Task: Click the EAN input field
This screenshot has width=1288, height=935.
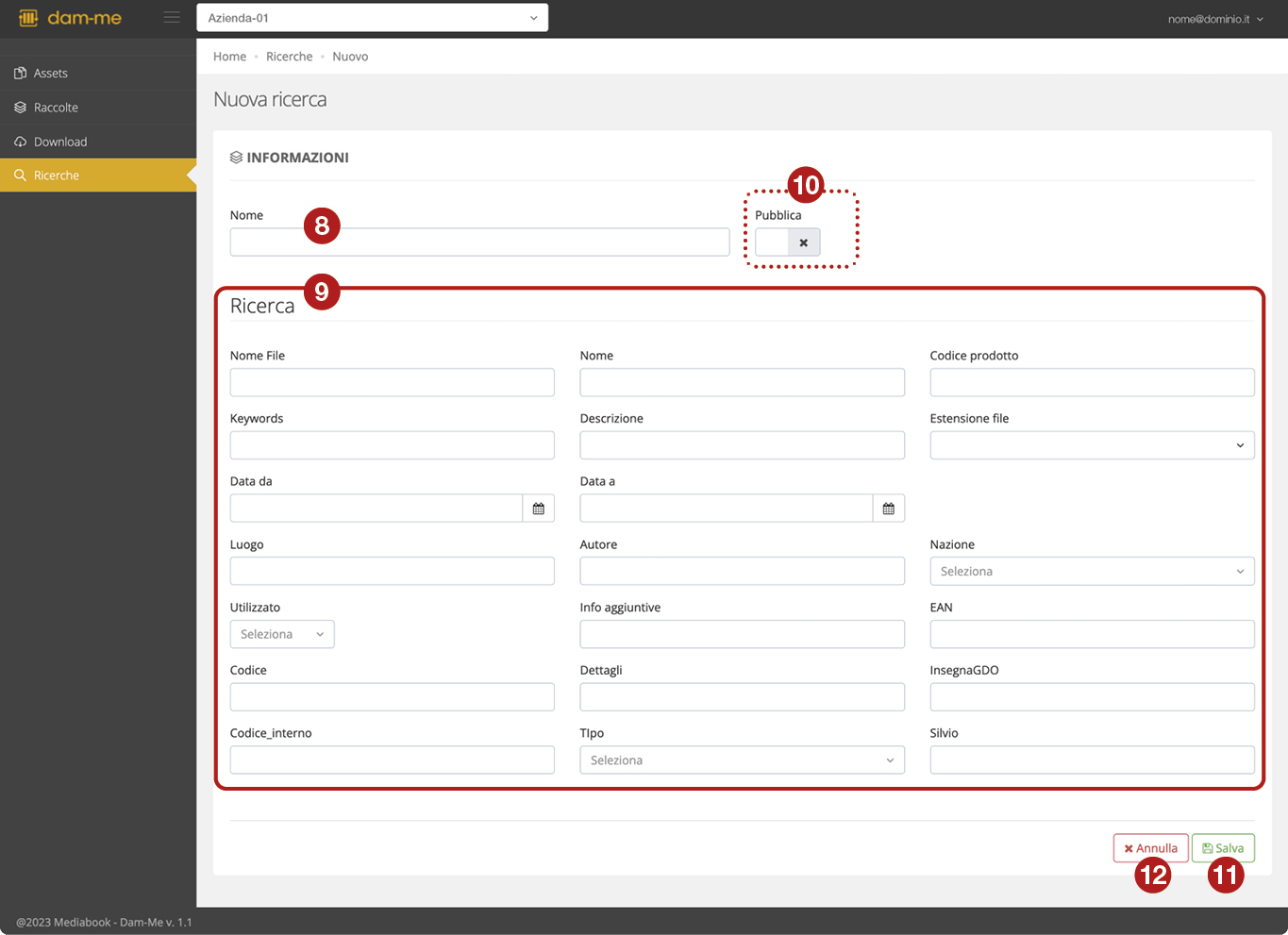Action: pyautogui.click(x=1092, y=634)
